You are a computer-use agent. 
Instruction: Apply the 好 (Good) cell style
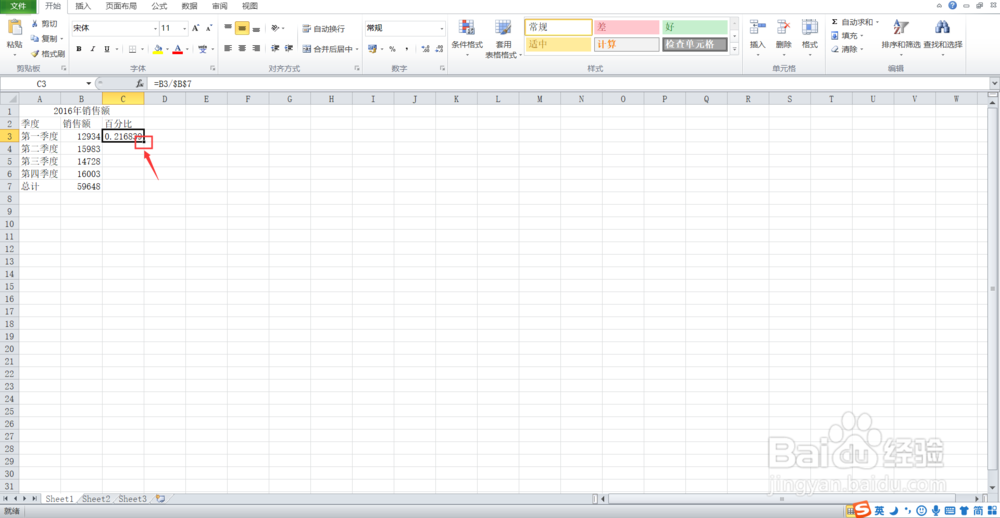pyautogui.click(x=695, y=27)
